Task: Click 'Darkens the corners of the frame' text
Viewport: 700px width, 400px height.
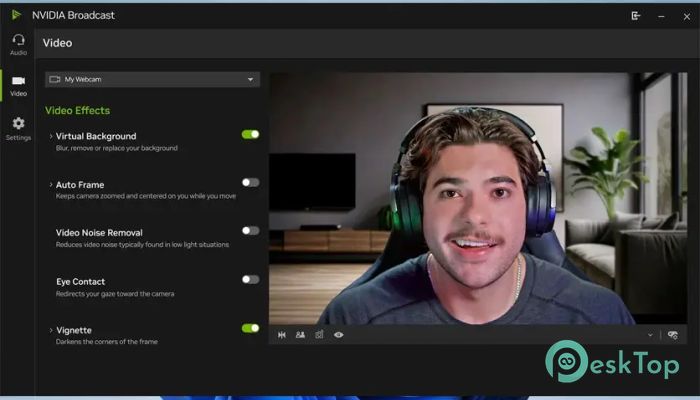Action: pyautogui.click(x=107, y=342)
